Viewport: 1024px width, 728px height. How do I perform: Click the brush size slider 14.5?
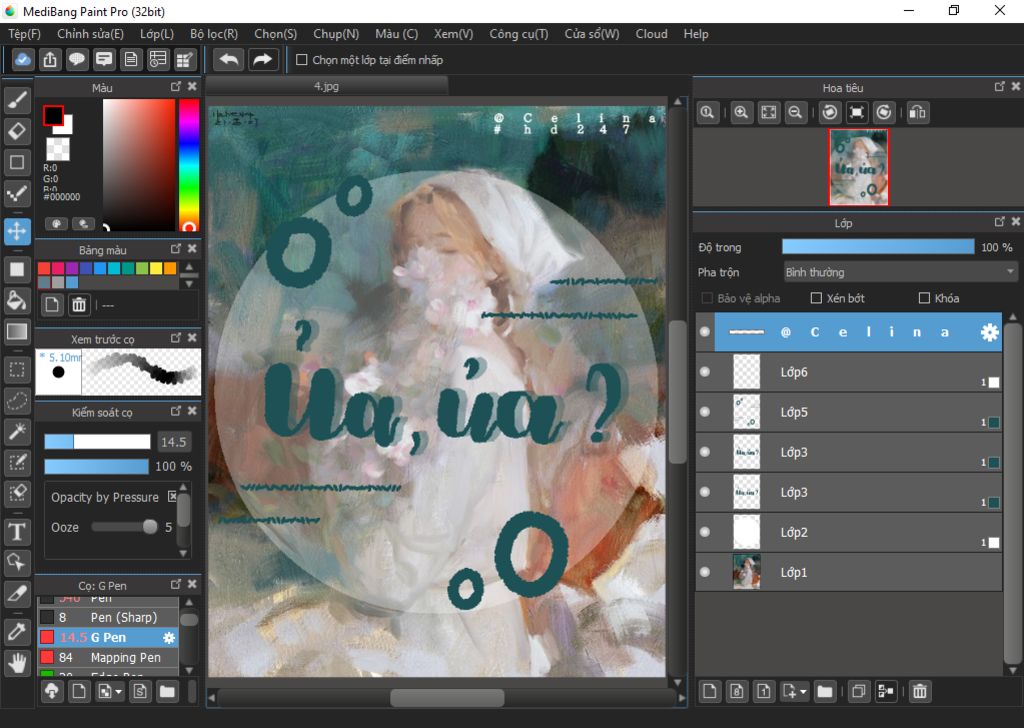(97, 442)
